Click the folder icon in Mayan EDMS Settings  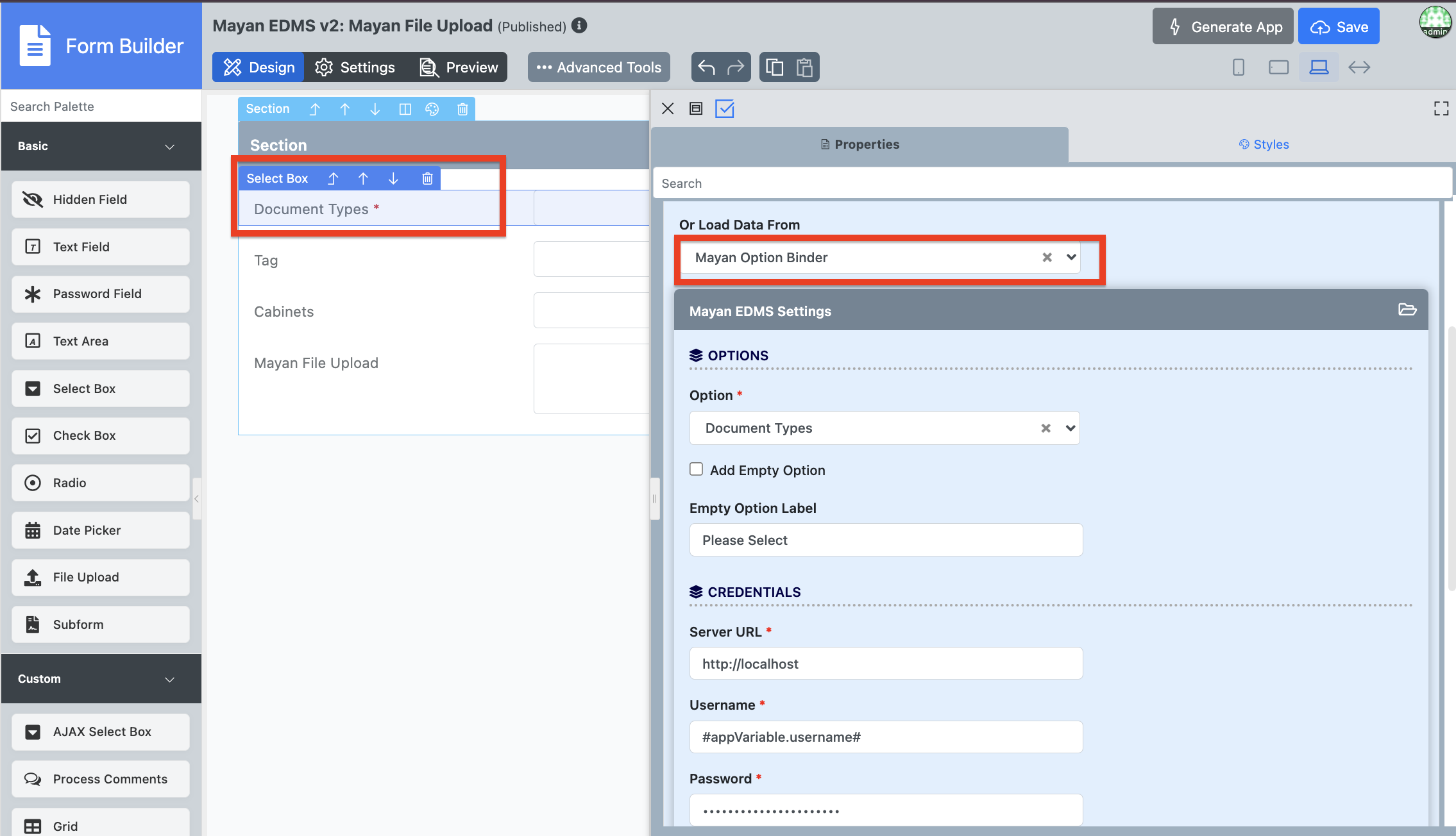(1407, 310)
